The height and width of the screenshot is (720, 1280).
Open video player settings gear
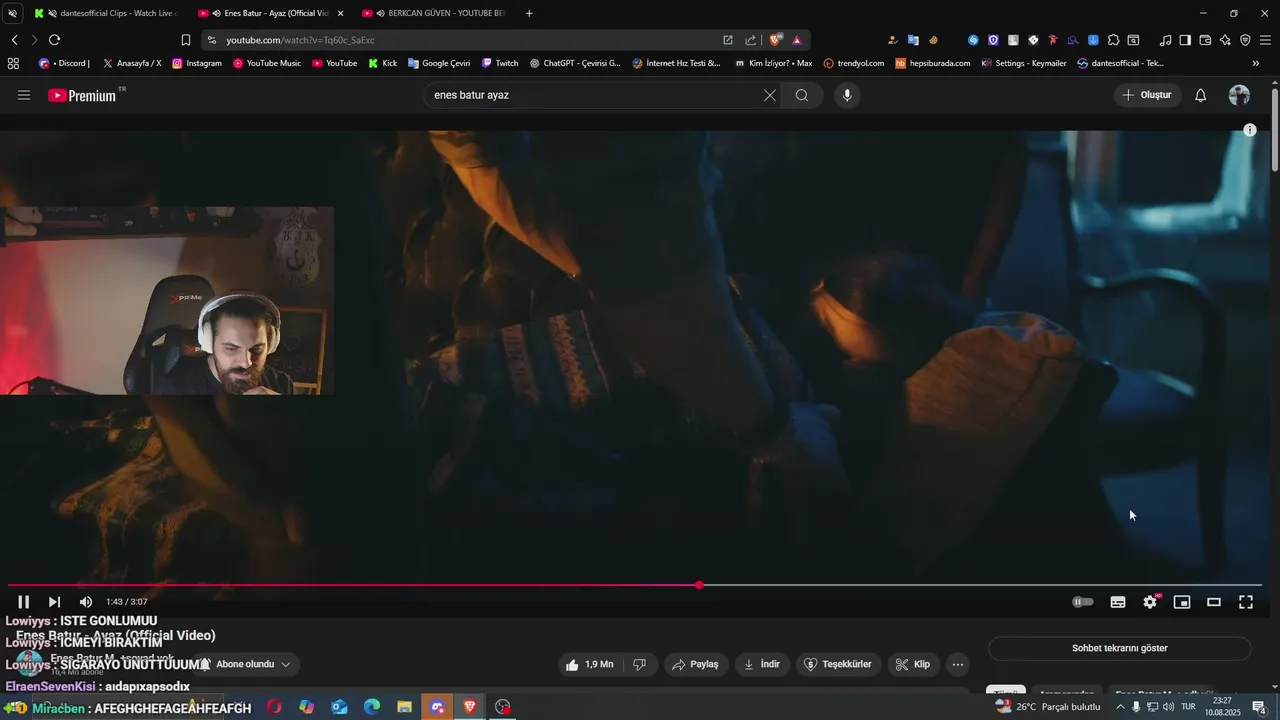(1150, 602)
